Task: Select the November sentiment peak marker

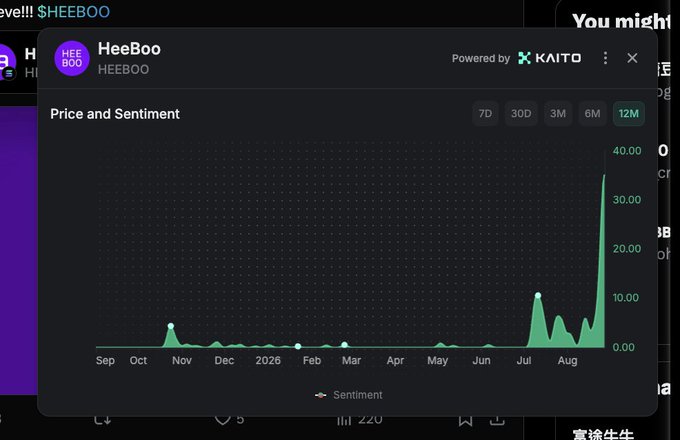Action: point(171,326)
